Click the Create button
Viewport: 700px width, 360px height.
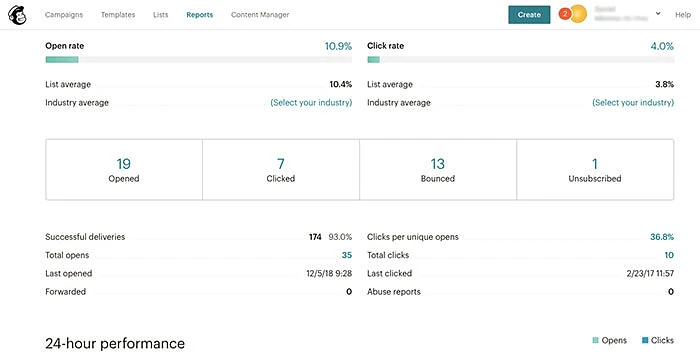529,15
